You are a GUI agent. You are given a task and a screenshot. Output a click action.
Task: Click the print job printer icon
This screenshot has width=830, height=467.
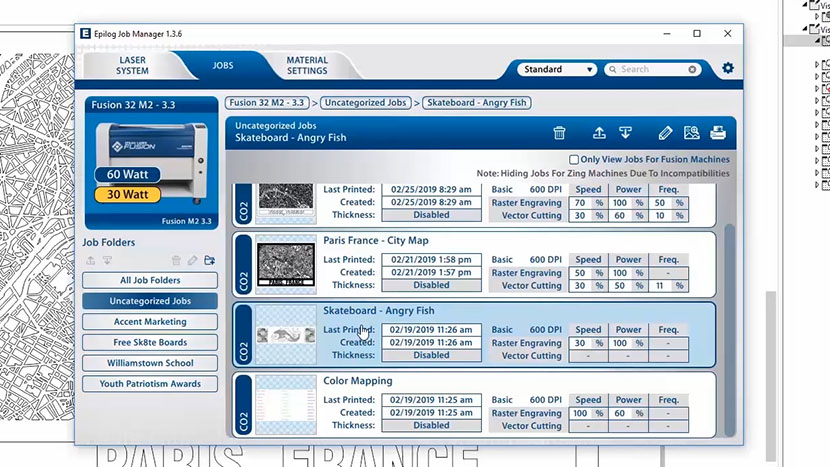(x=717, y=132)
